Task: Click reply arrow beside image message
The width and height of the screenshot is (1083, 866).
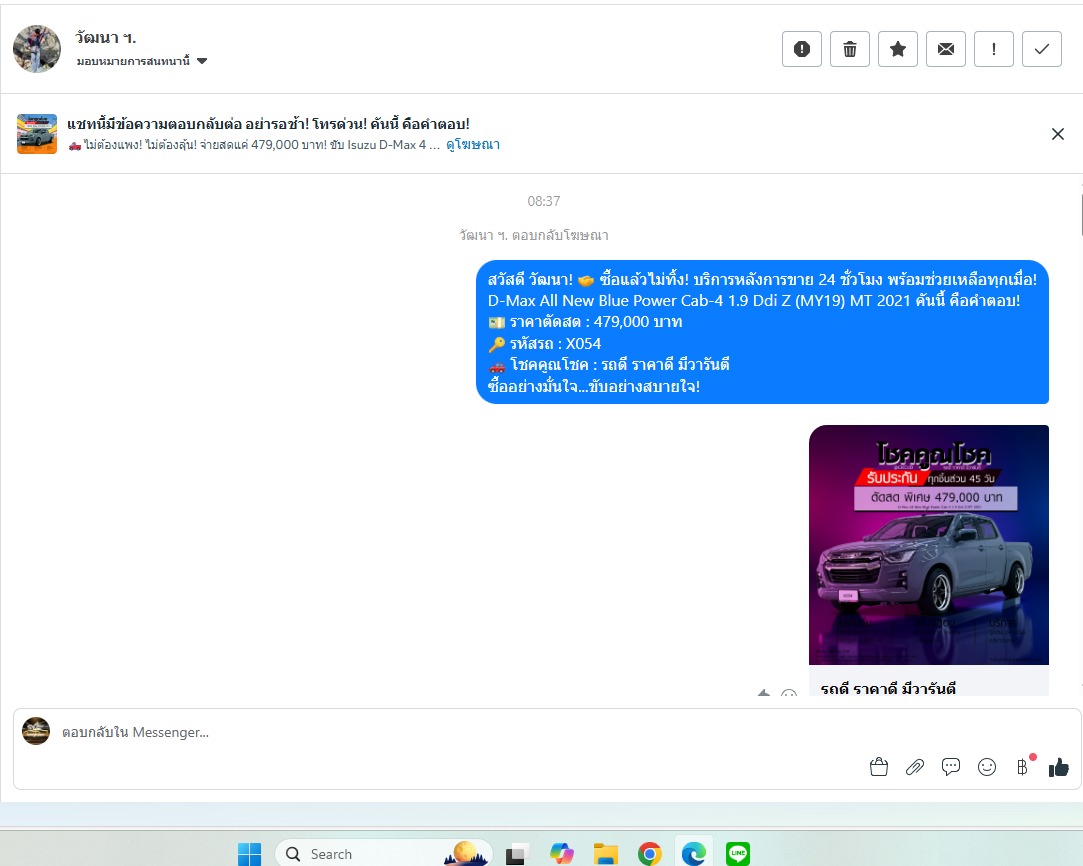Action: pyautogui.click(x=763, y=691)
